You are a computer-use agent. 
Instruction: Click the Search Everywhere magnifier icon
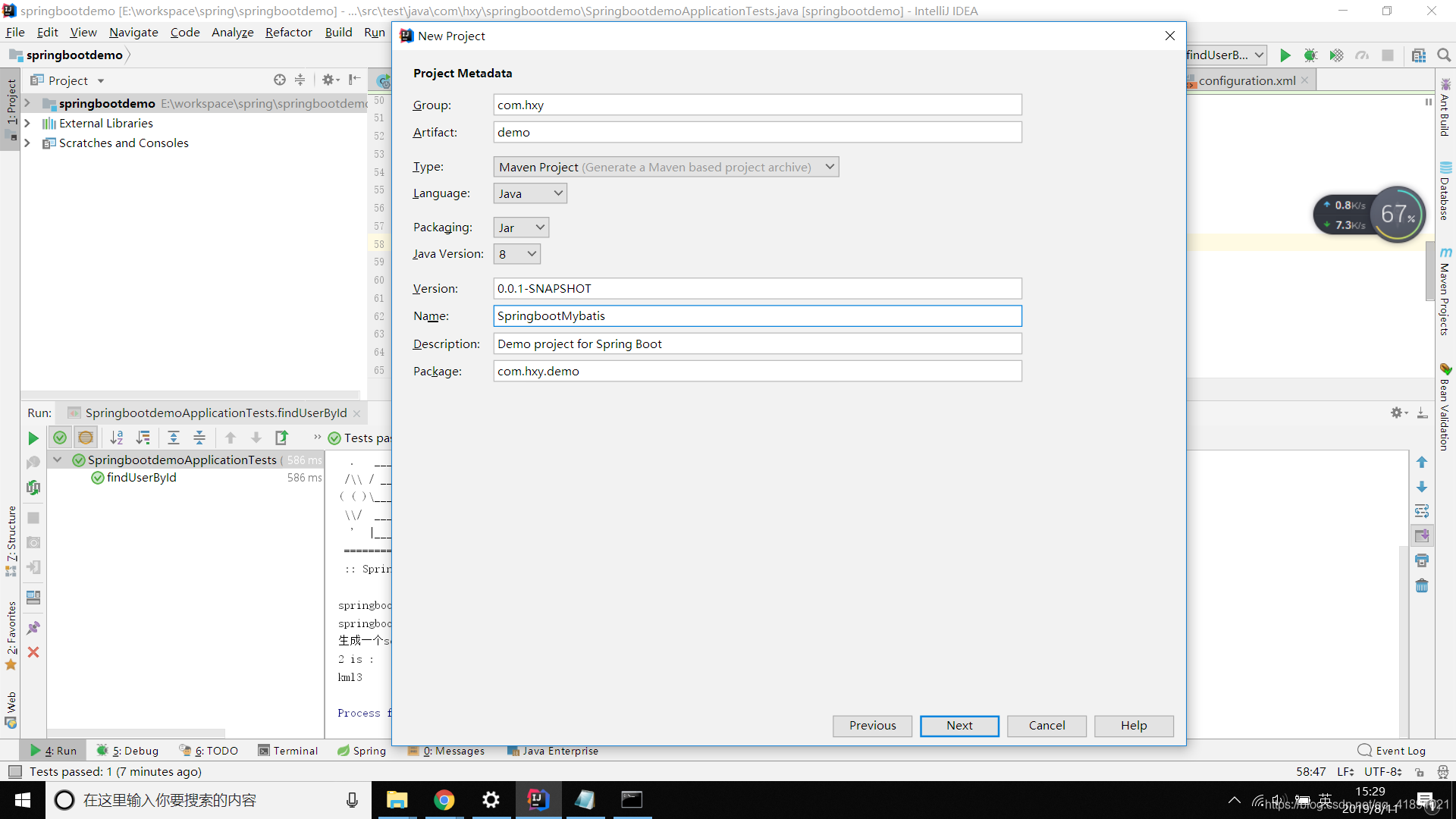click(1444, 55)
